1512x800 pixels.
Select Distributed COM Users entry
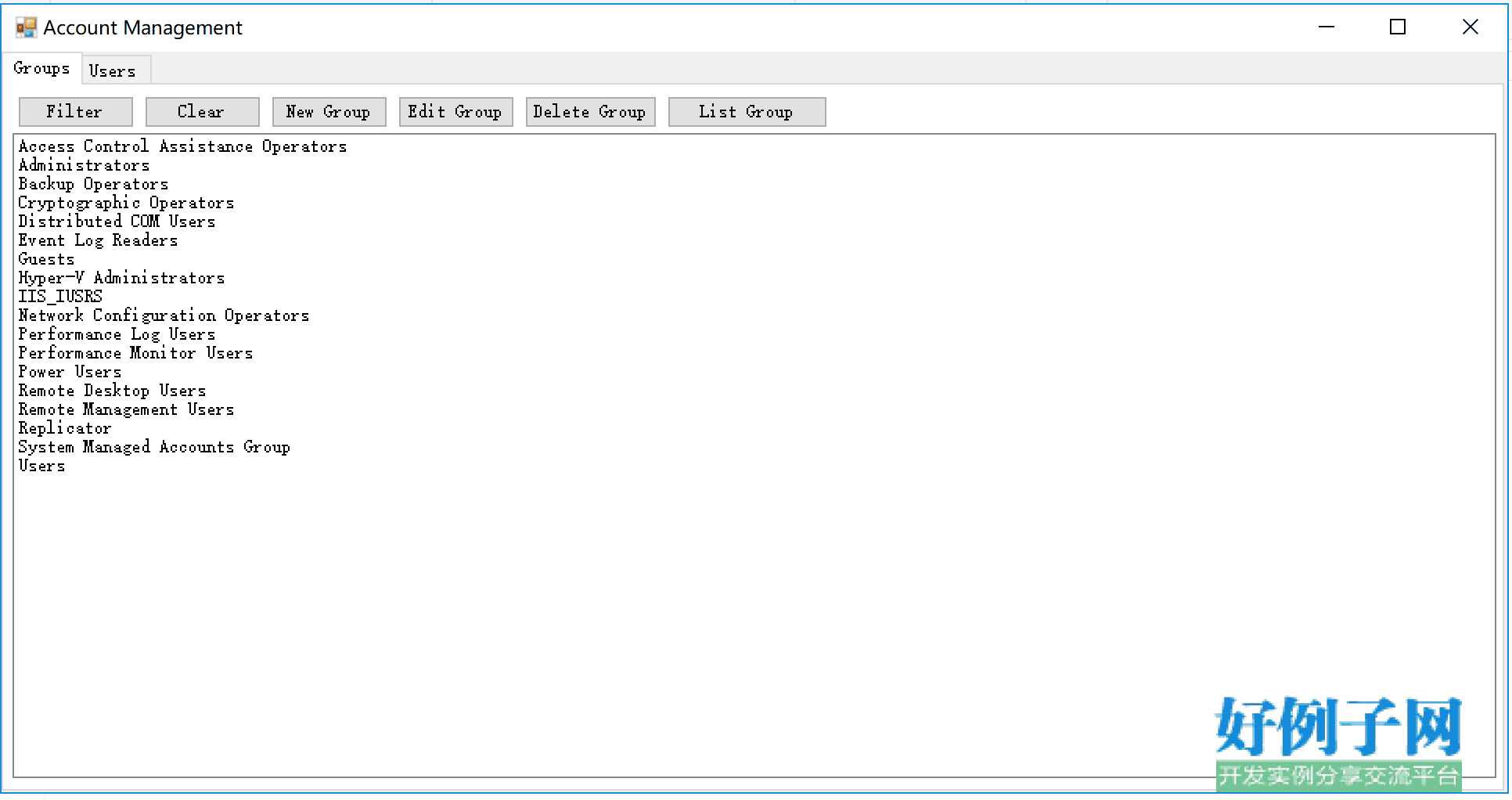click(x=117, y=222)
